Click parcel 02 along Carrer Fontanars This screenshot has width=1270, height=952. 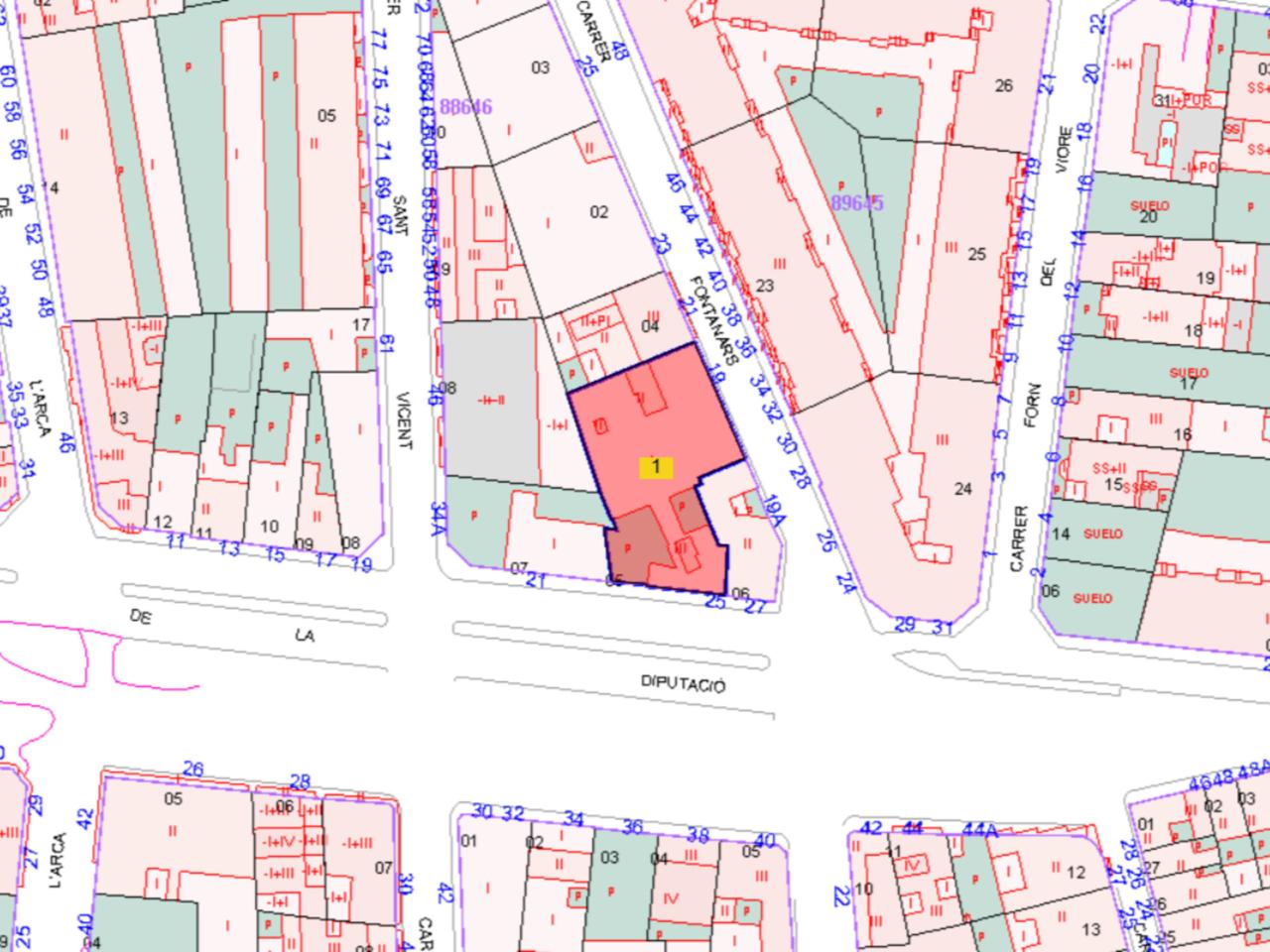click(598, 211)
